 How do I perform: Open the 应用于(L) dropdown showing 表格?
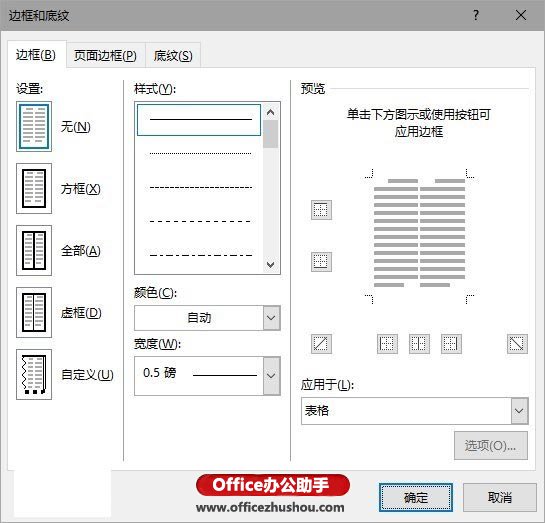pos(415,411)
